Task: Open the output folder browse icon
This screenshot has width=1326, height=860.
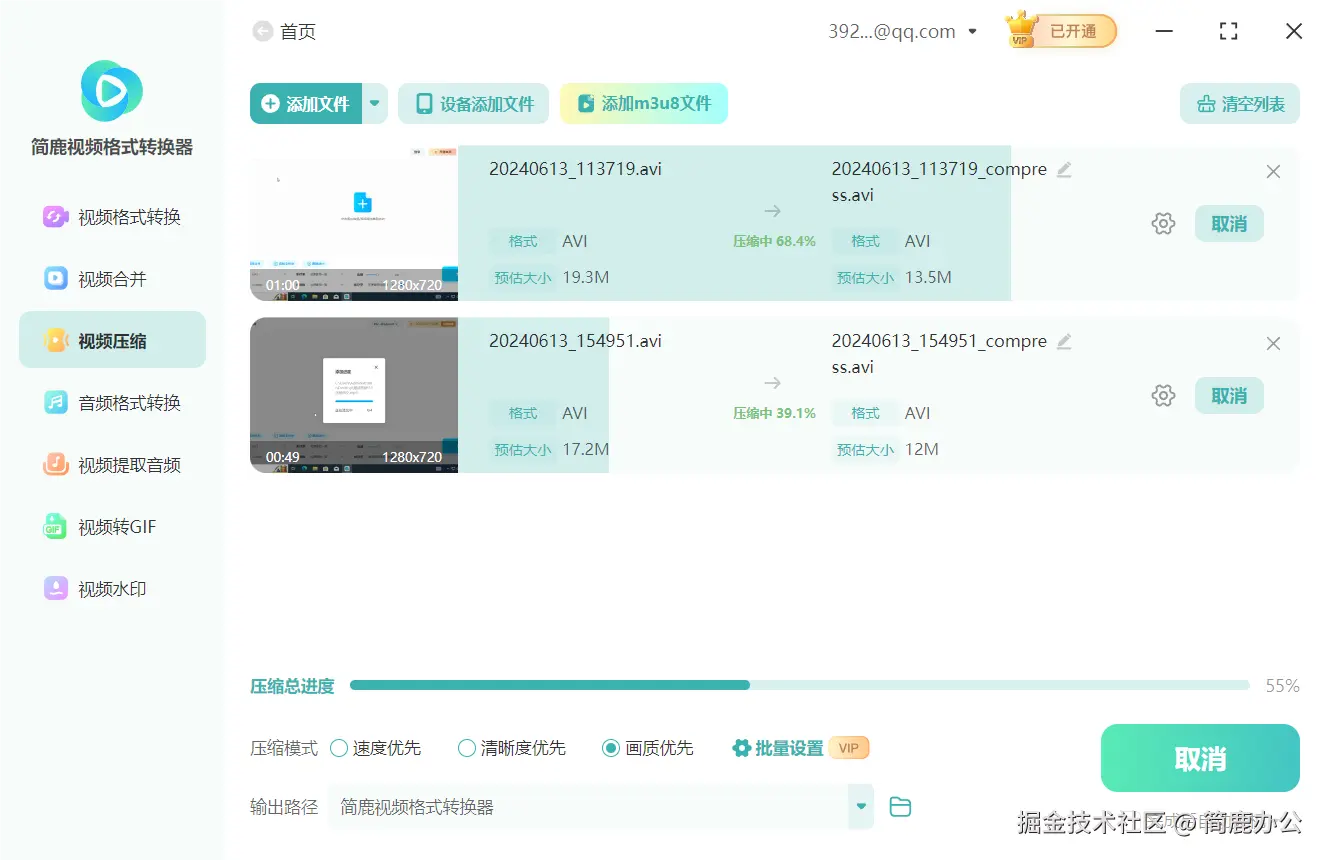Action: coord(899,806)
